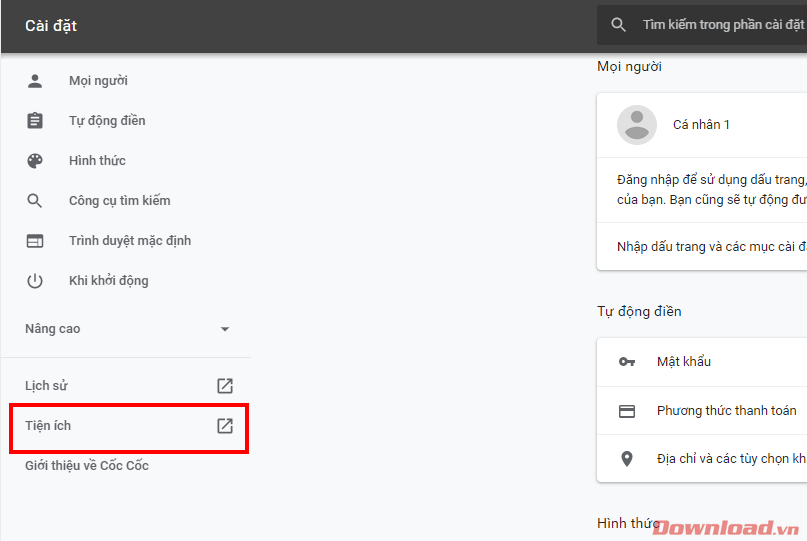This screenshot has height=541, width=807.
Task: Click the external link icon next to Tiện ích
Action: pos(225,426)
